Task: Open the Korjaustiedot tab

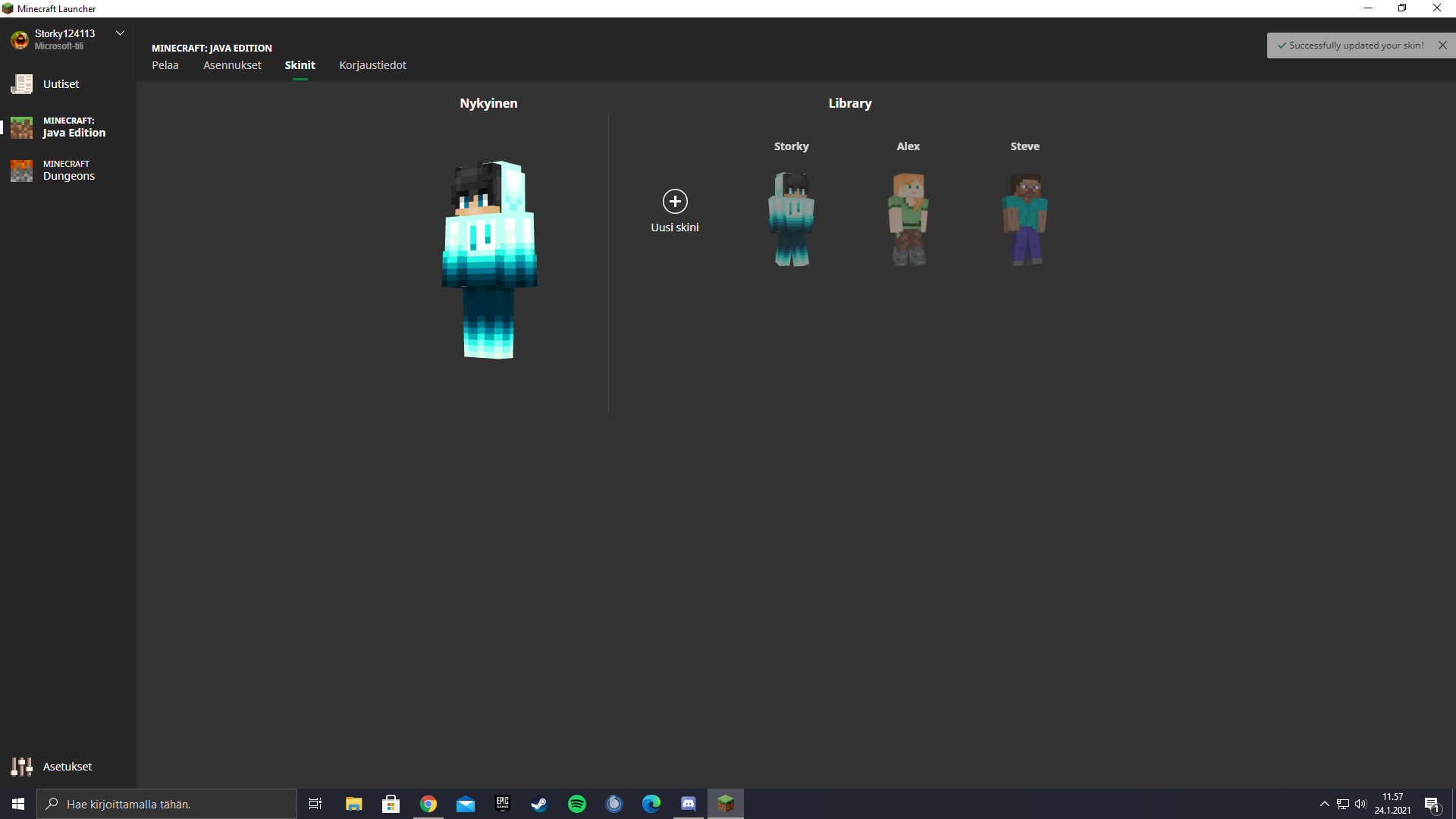Action: (x=372, y=65)
